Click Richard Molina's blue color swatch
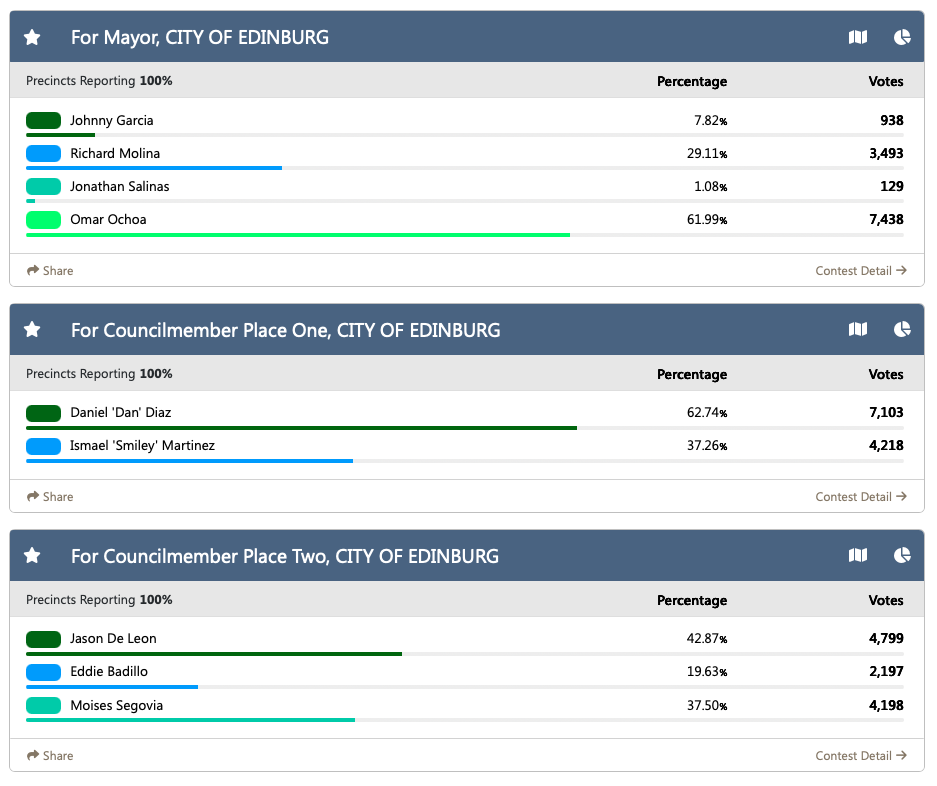The height and width of the screenshot is (786, 937). (44, 154)
